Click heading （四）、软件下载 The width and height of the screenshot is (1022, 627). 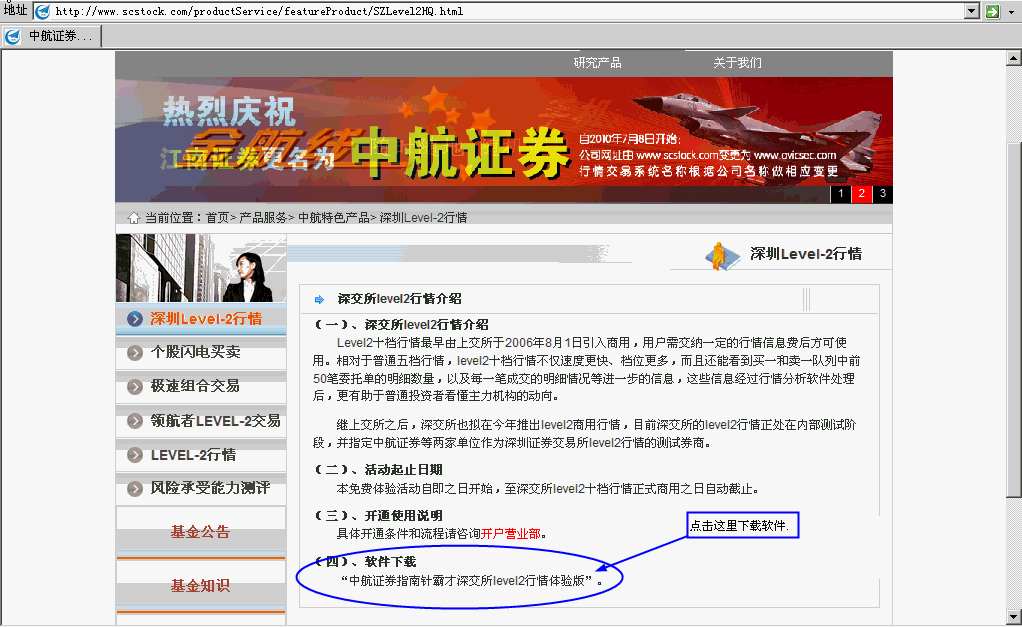click(366, 561)
